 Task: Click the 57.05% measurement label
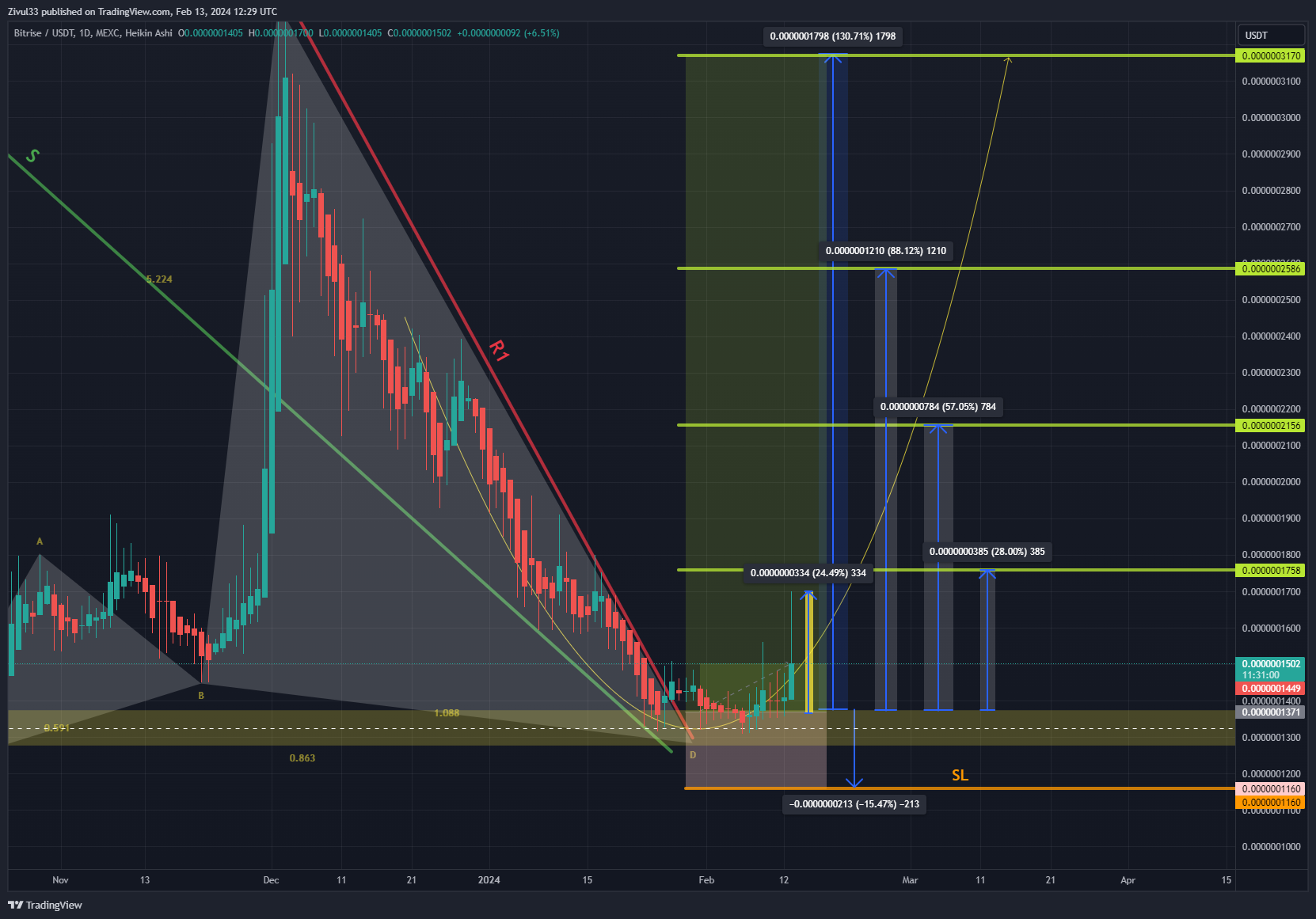[938, 407]
